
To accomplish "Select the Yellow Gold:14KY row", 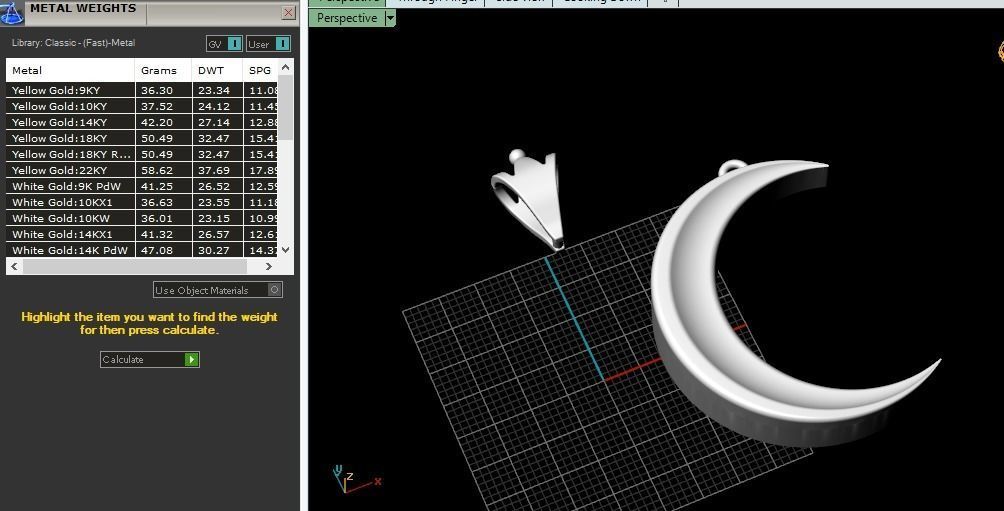I will [142, 122].
